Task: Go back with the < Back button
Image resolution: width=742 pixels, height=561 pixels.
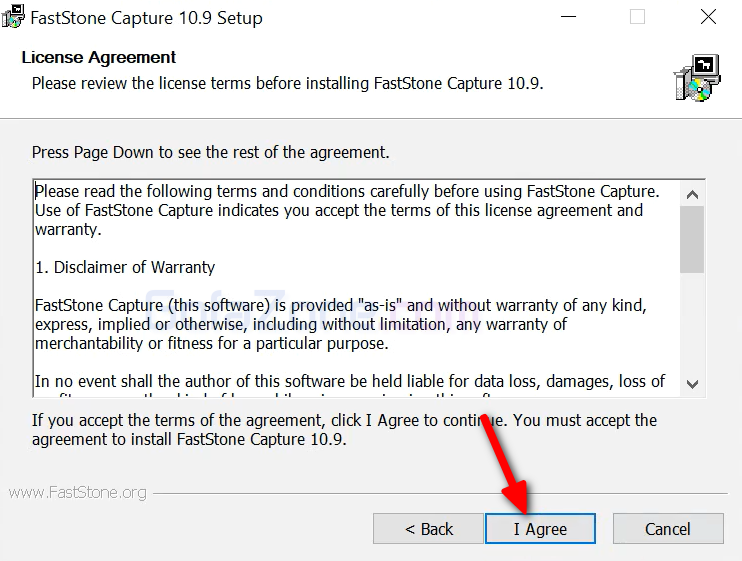Action: point(428,529)
